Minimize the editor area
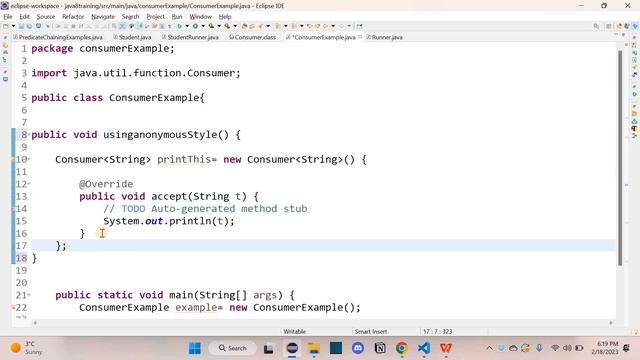The width and height of the screenshot is (640, 360). (x=616, y=35)
